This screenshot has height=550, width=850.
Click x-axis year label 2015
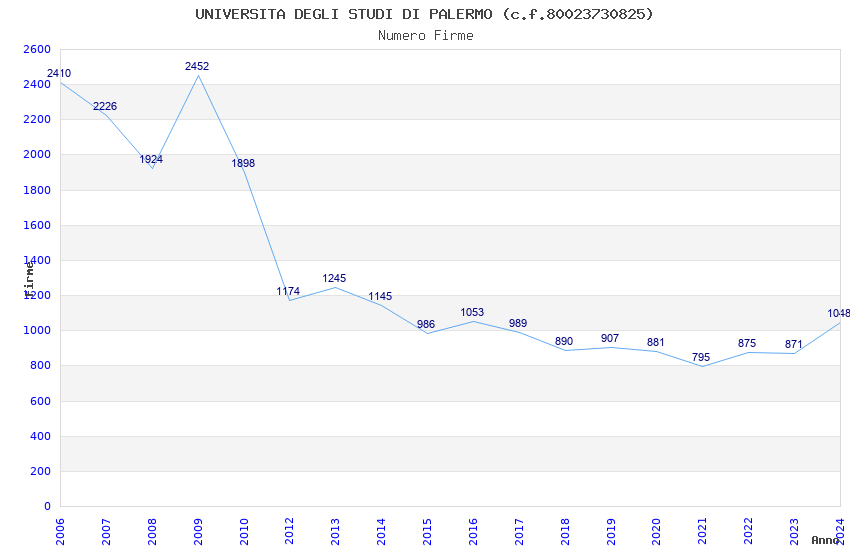[427, 532]
